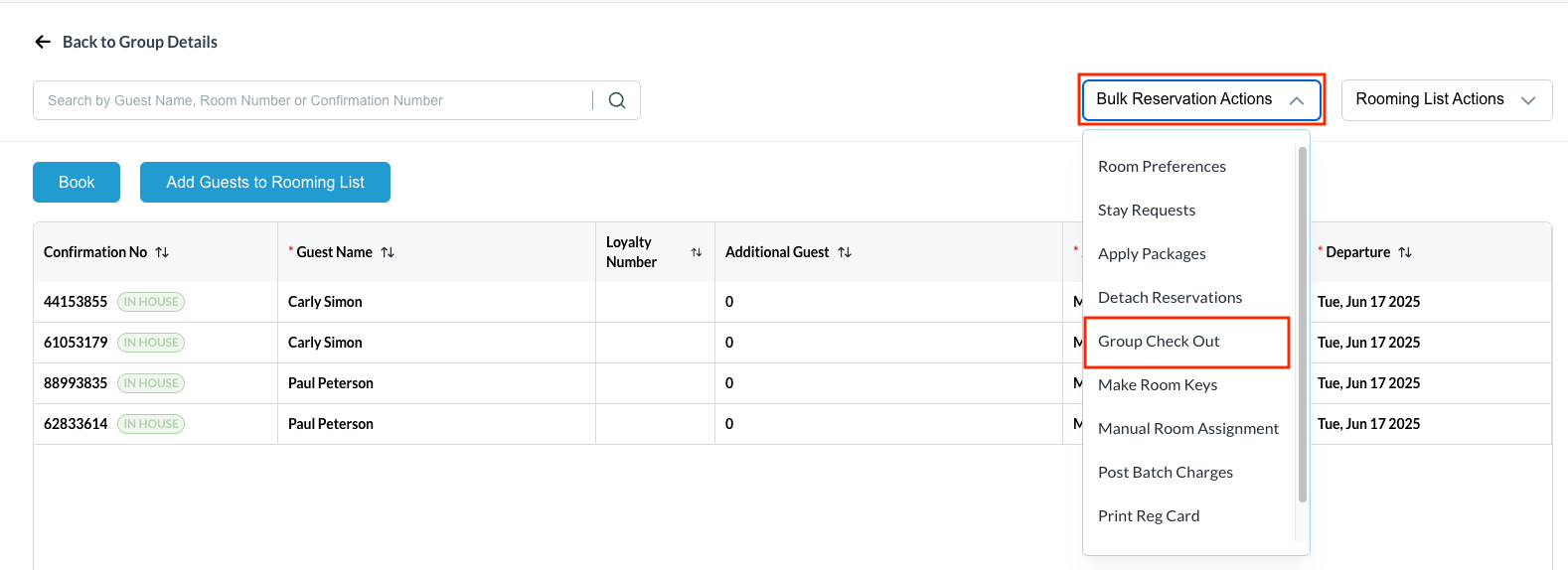Open reservation 44153855 for Carly Simon
1568x570 pixels.
coord(76,302)
